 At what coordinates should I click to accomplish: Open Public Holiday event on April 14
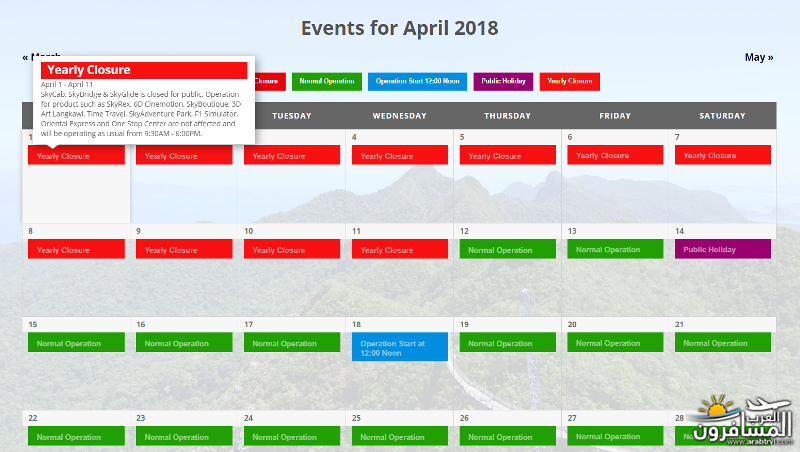pyautogui.click(x=723, y=249)
